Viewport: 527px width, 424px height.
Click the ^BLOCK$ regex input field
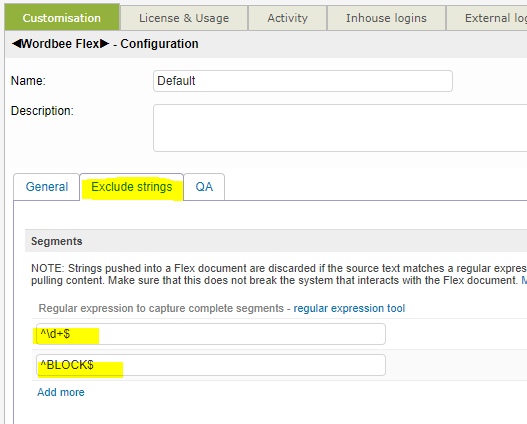pyautogui.click(x=211, y=365)
